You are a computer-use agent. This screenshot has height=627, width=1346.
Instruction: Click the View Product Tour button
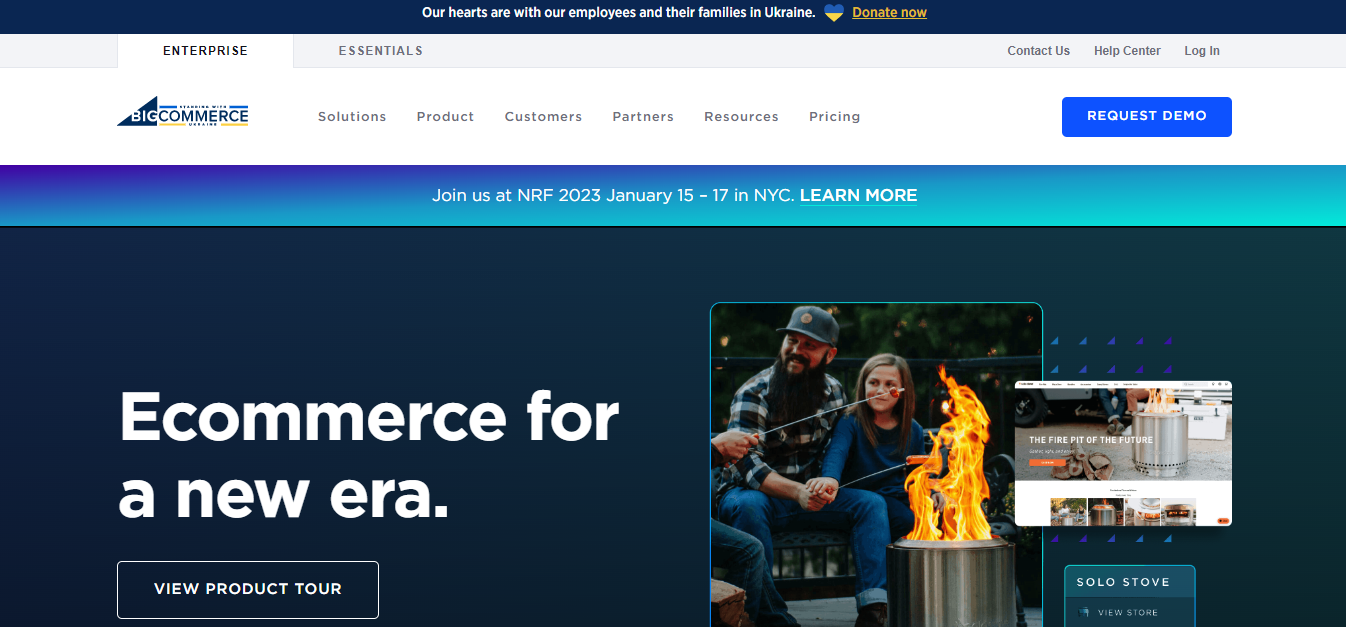pyautogui.click(x=248, y=590)
